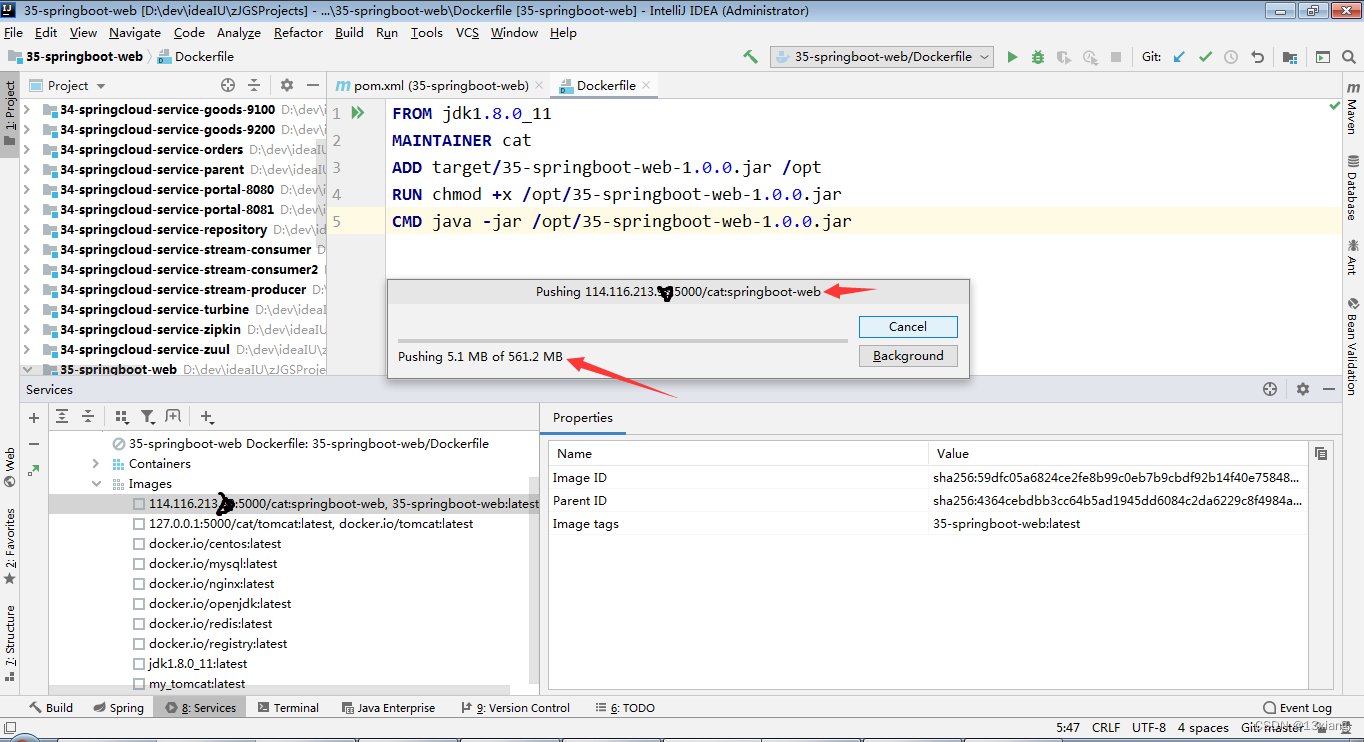Open the Group By icon in Services toolbar
The image size is (1364, 742).
coord(122,417)
